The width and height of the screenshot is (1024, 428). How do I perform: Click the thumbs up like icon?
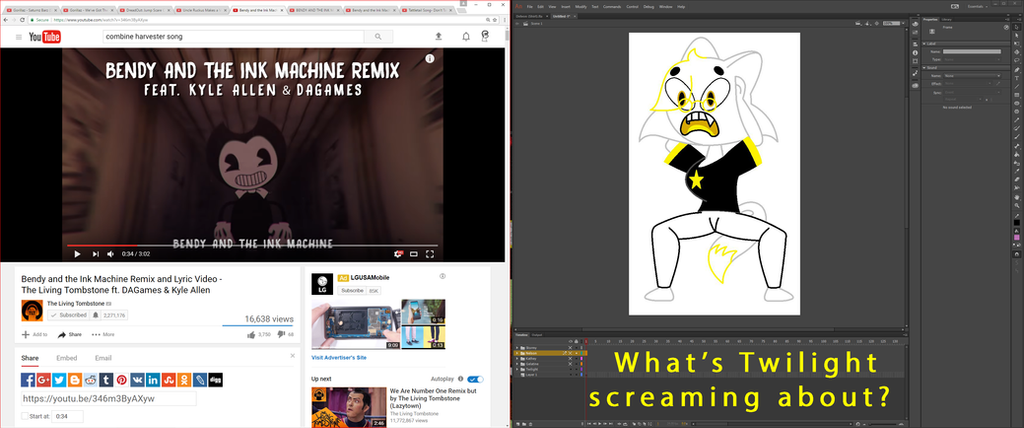(x=251, y=335)
